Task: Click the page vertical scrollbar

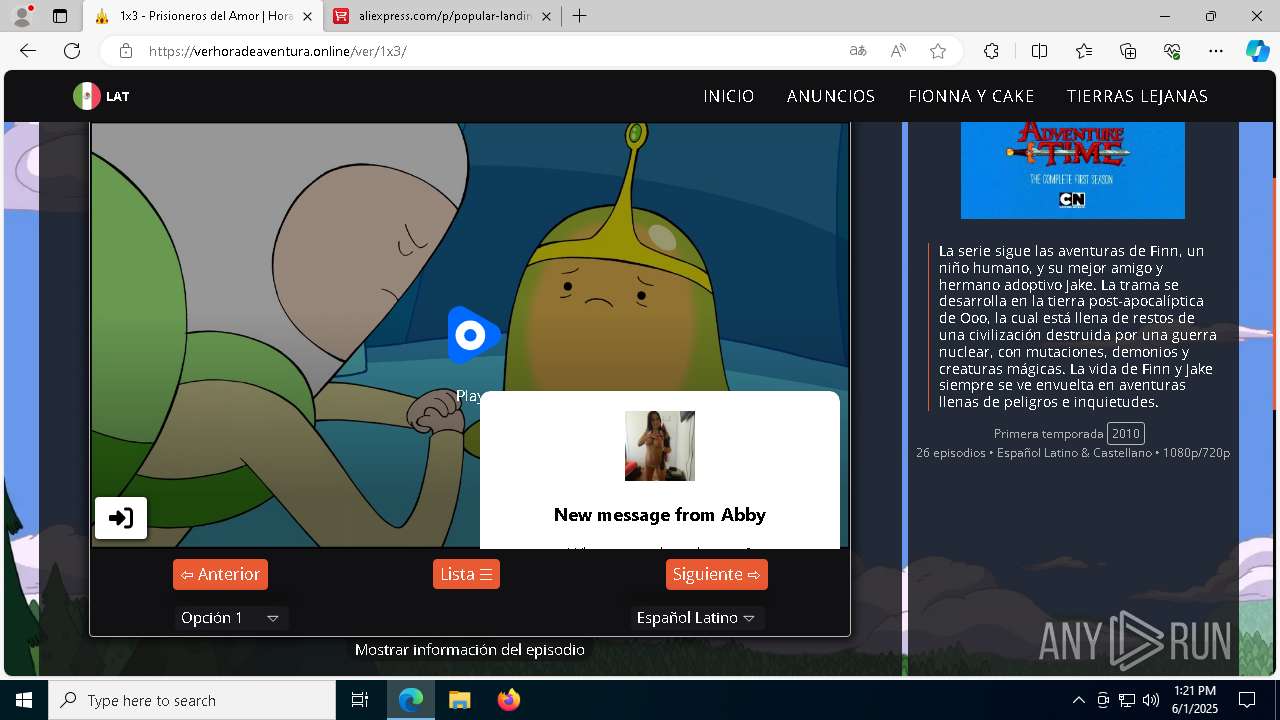Action: (x=1275, y=294)
